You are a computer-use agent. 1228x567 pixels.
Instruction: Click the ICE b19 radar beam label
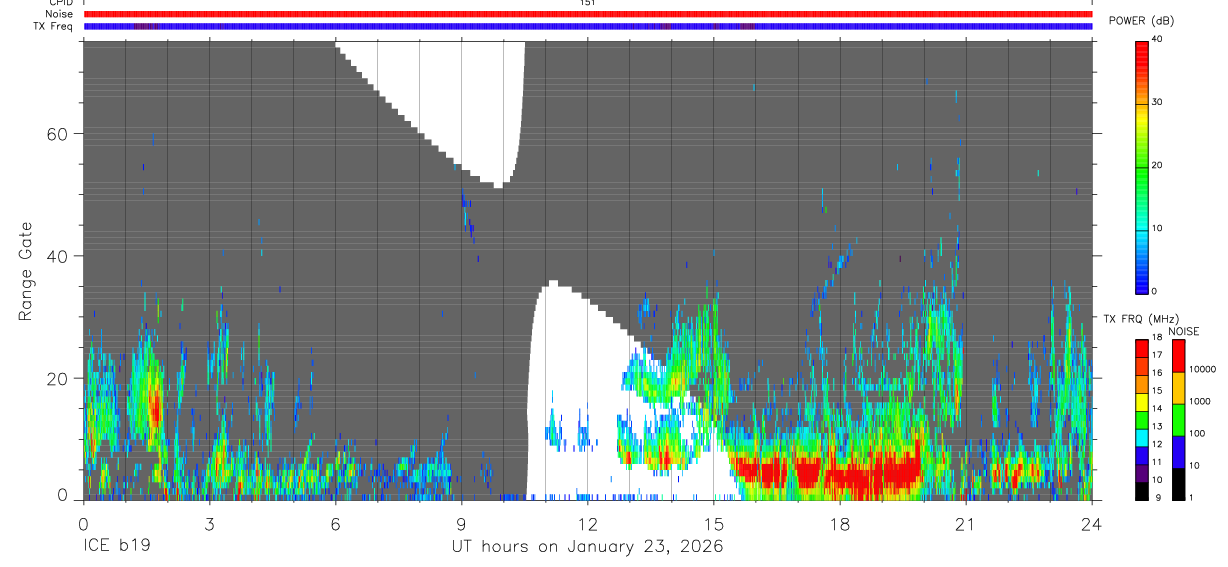(115, 547)
